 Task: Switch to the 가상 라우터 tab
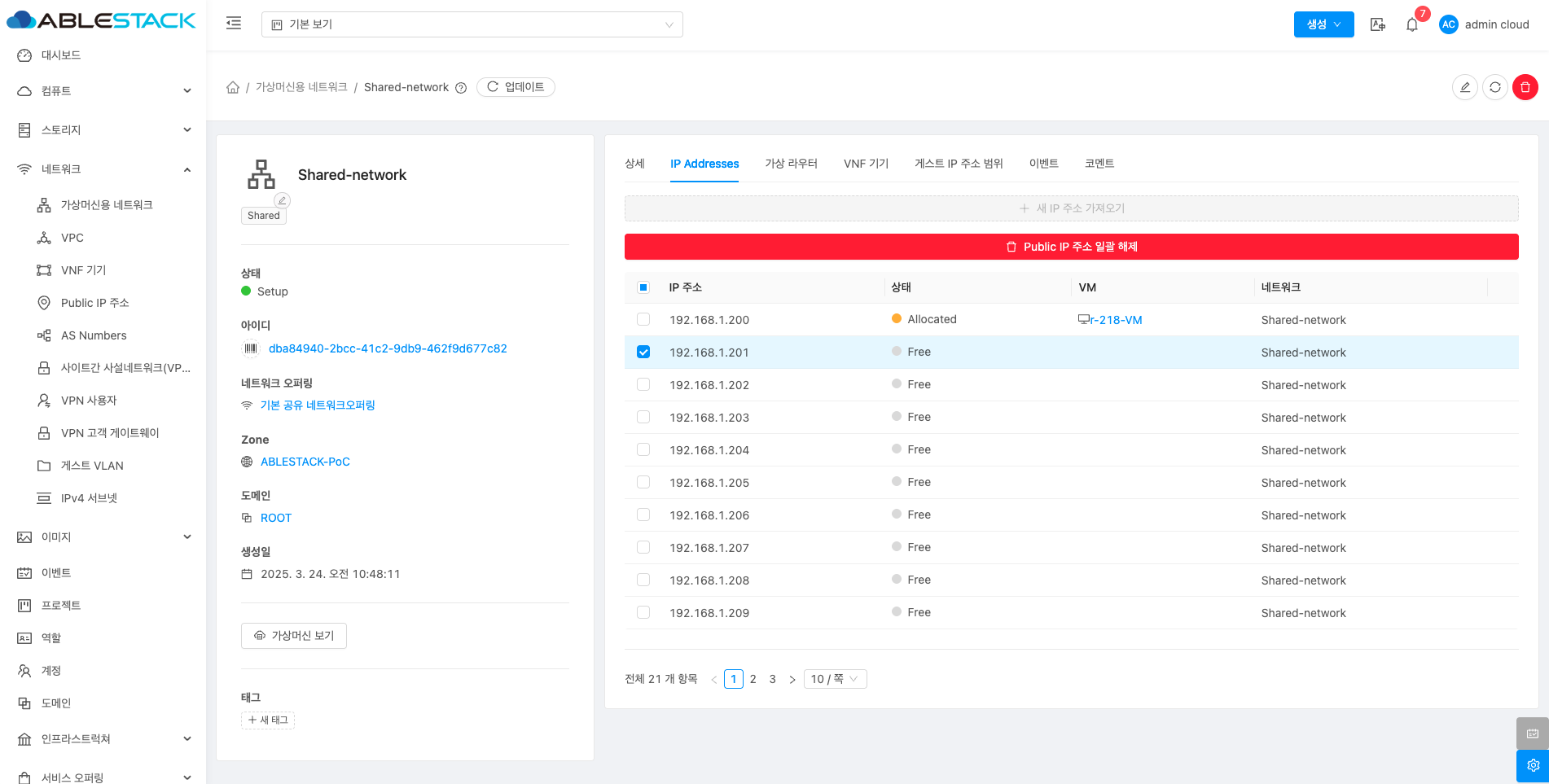point(790,164)
